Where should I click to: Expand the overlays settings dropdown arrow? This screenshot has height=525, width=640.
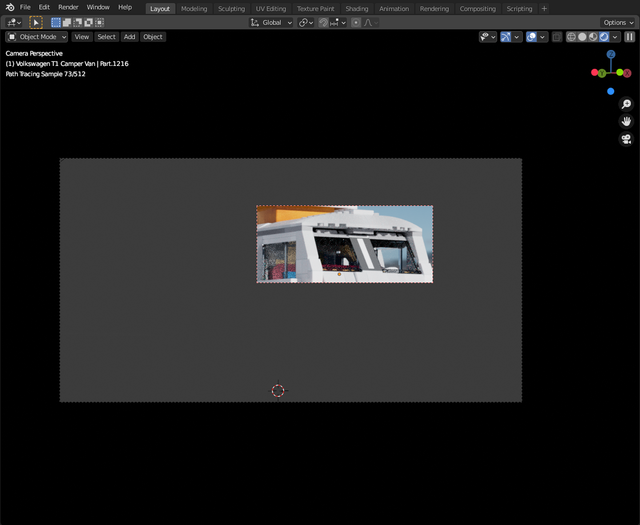[542, 37]
